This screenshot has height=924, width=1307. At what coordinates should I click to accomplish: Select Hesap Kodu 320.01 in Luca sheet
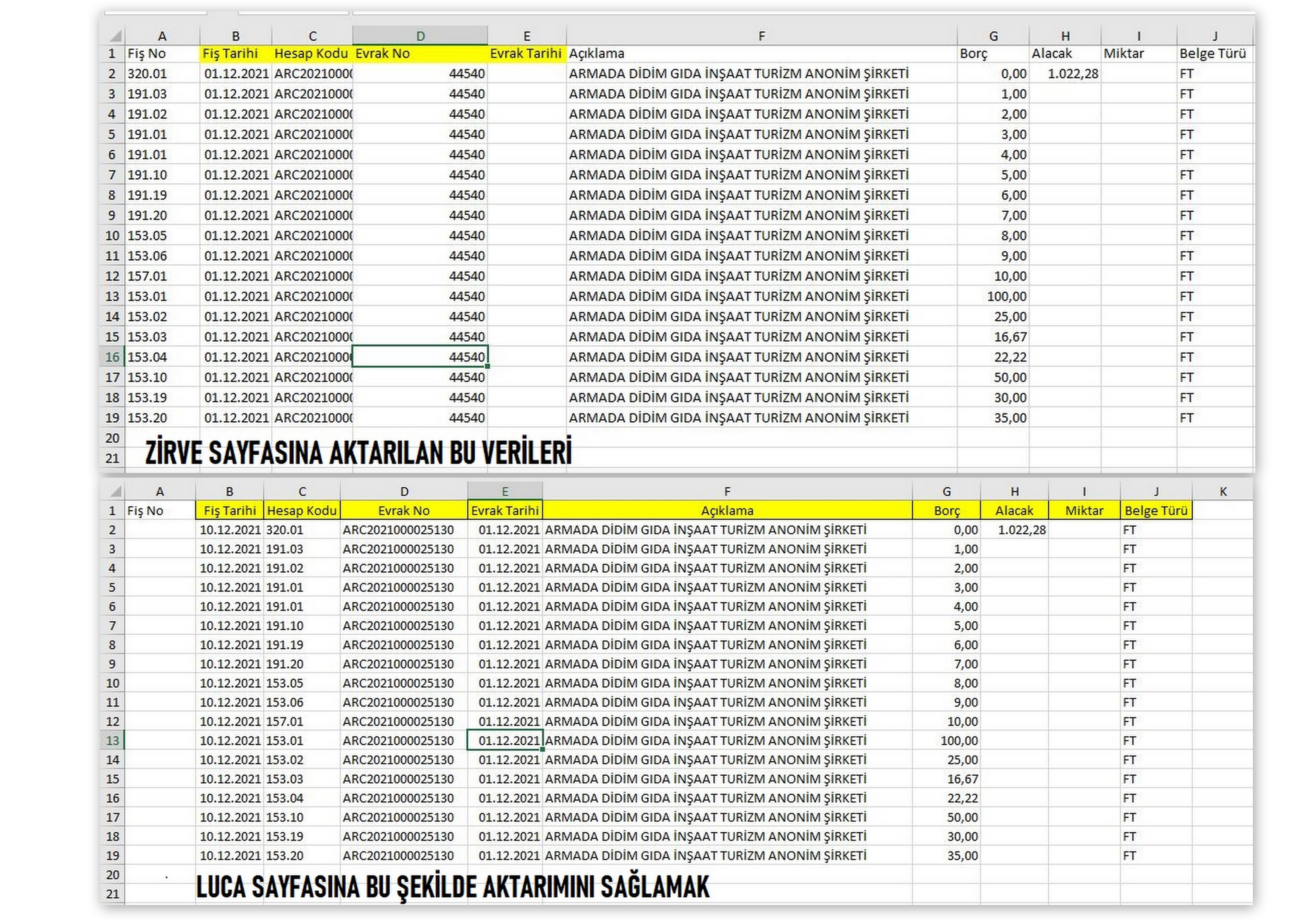point(302,530)
